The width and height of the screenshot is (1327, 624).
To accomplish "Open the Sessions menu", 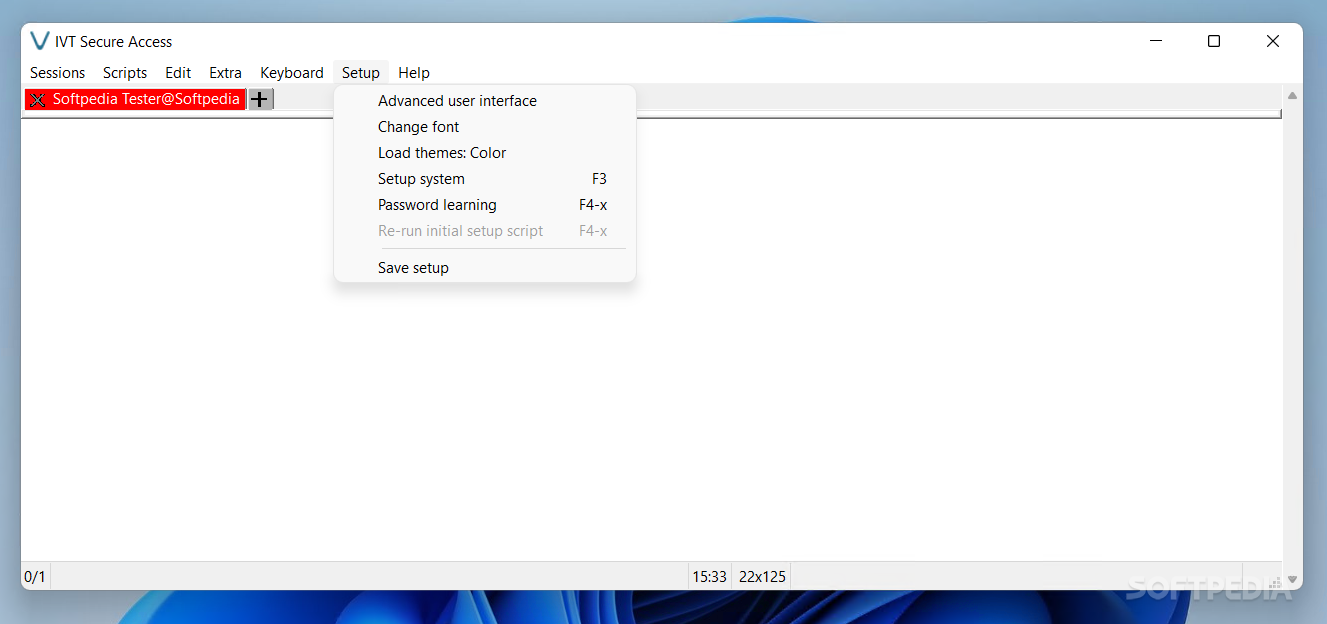I will (x=58, y=73).
